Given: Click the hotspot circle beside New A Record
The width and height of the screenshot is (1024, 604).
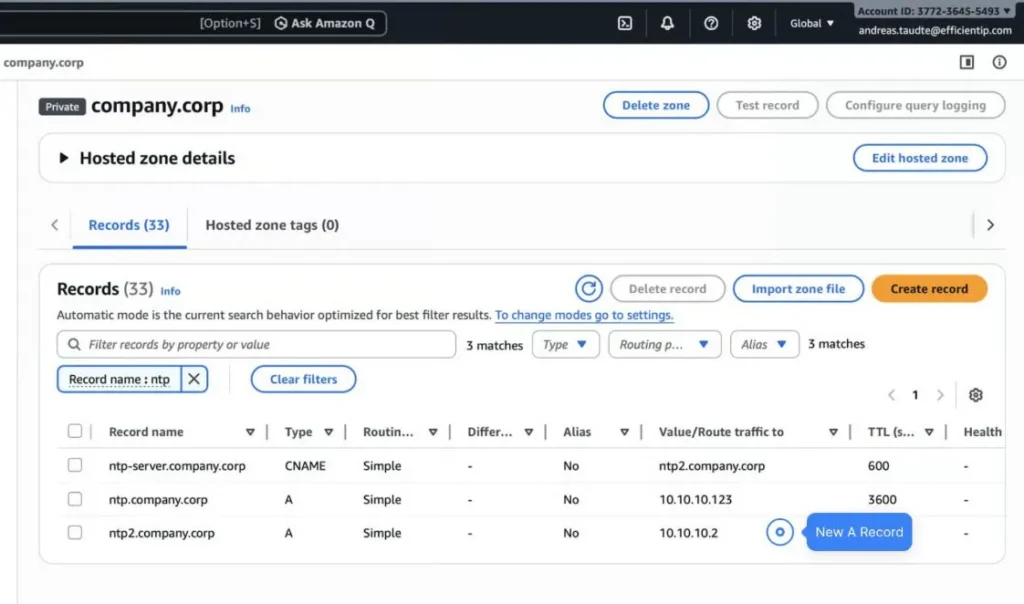Looking at the screenshot, I should tap(779, 532).
